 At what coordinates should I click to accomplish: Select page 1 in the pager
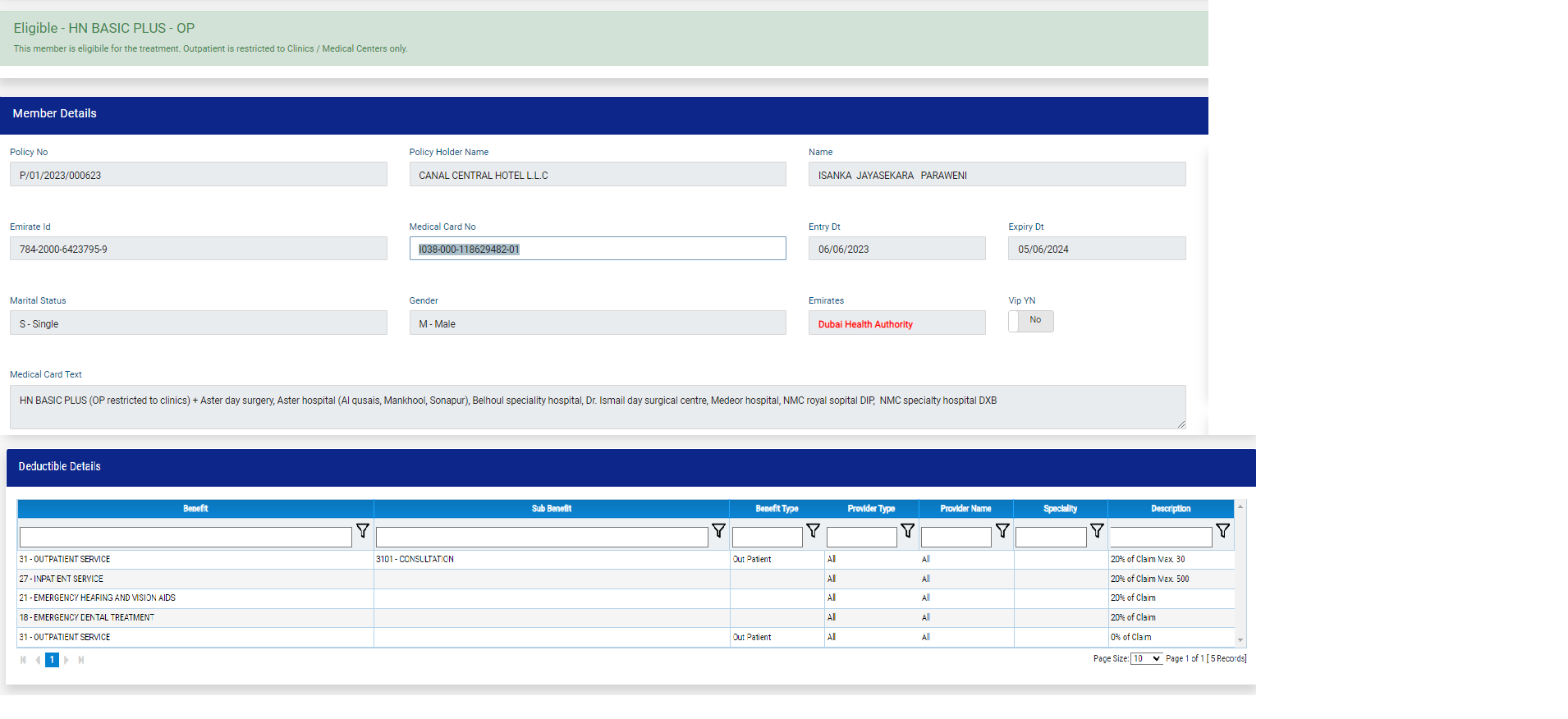(52, 660)
